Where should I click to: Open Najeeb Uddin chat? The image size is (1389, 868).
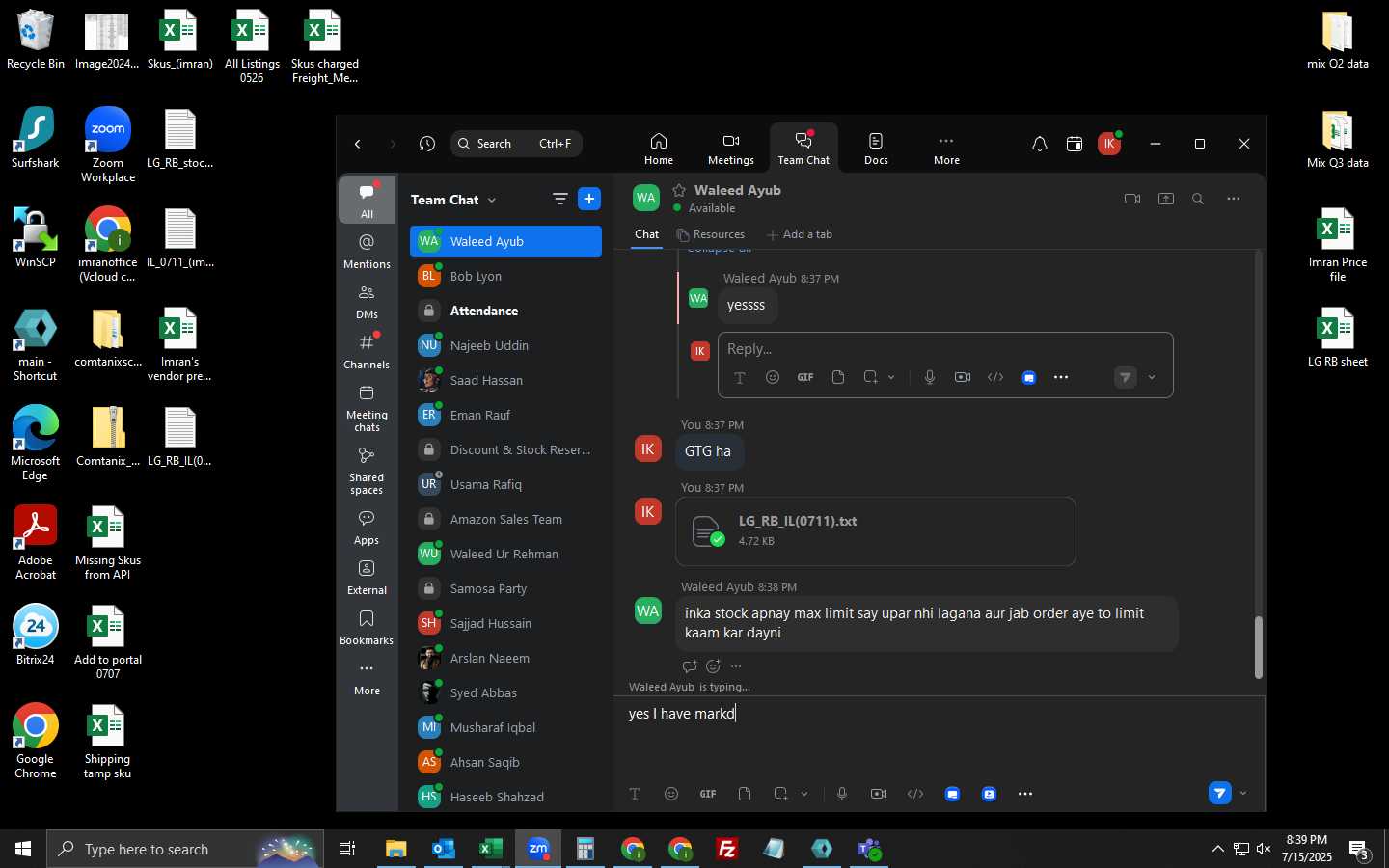click(x=505, y=345)
